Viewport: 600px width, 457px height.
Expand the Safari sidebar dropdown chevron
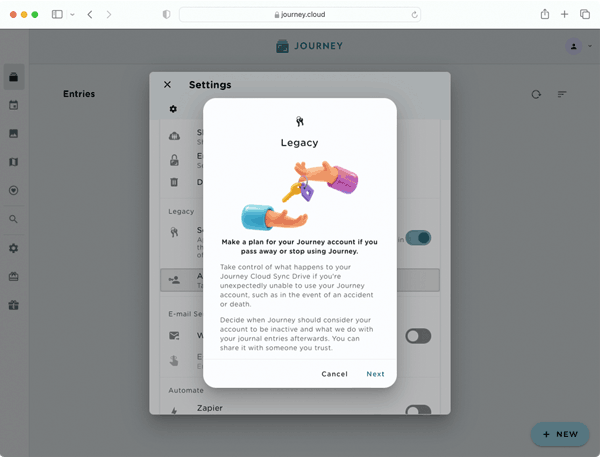[72, 15]
